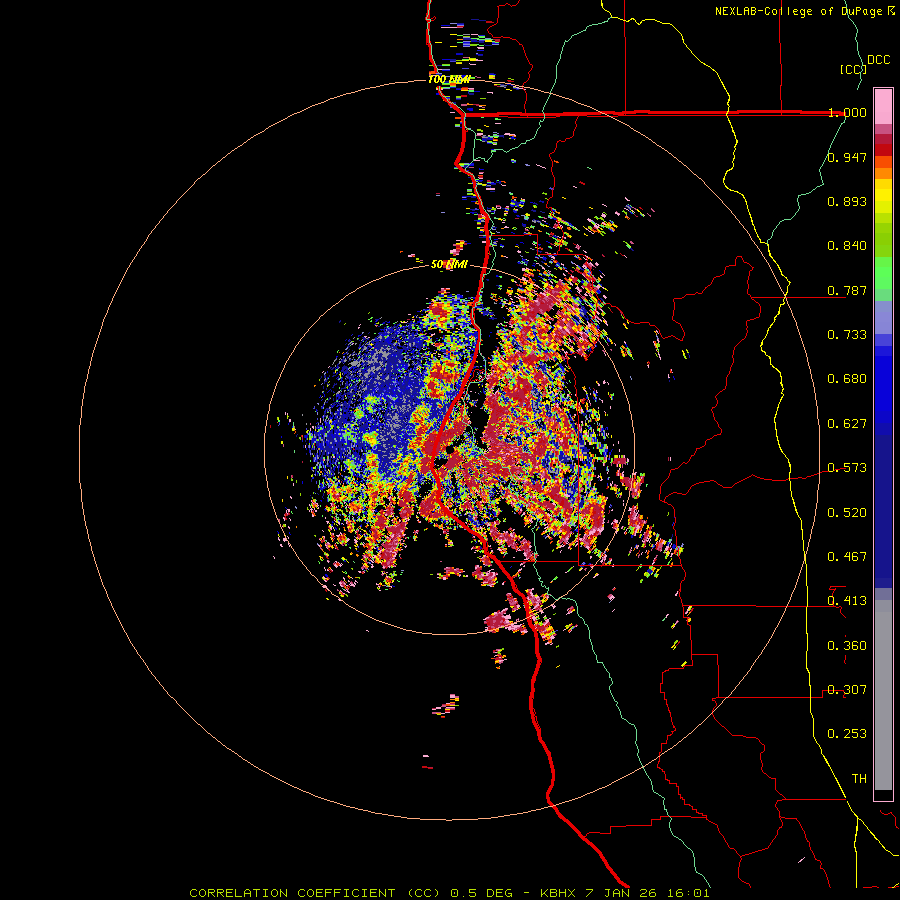Image resolution: width=900 pixels, height=900 pixels.
Task: Click the 0.520 value on the color scale
Action: (x=847, y=513)
